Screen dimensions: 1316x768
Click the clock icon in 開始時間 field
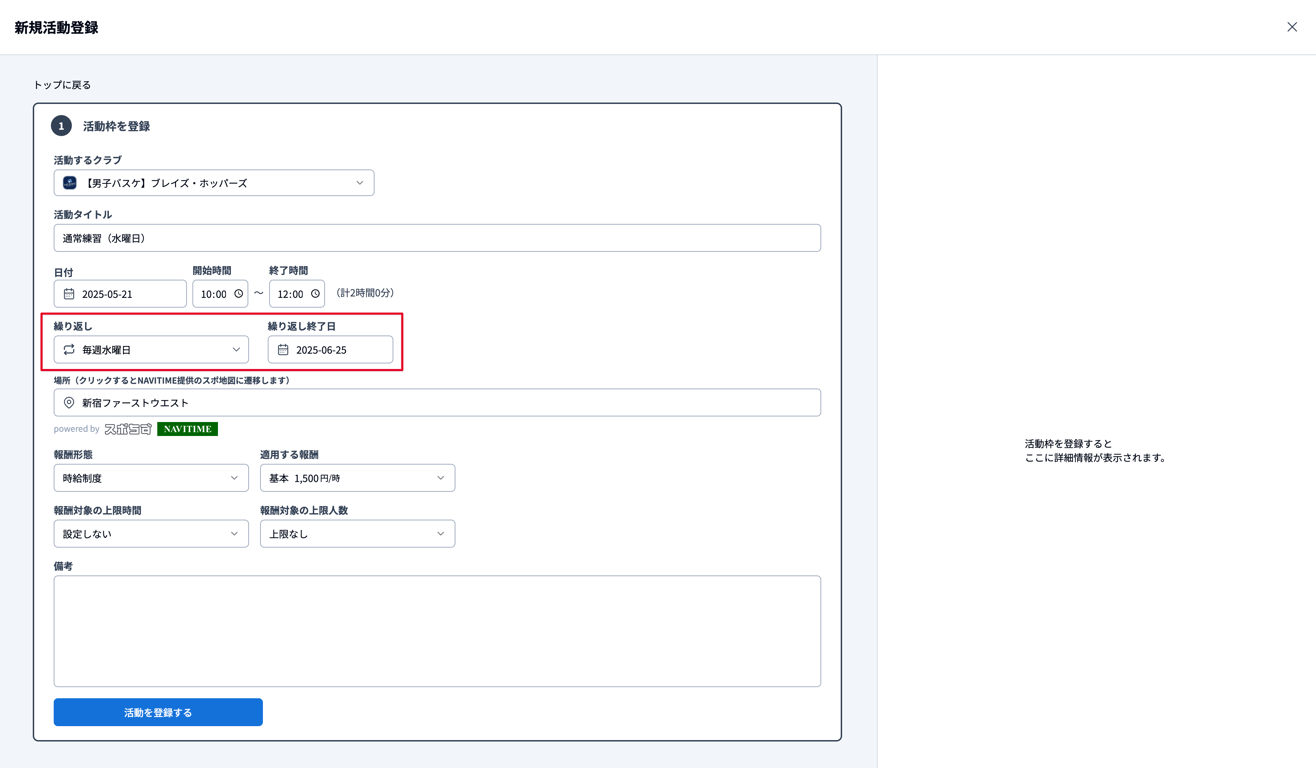[x=238, y=294]
